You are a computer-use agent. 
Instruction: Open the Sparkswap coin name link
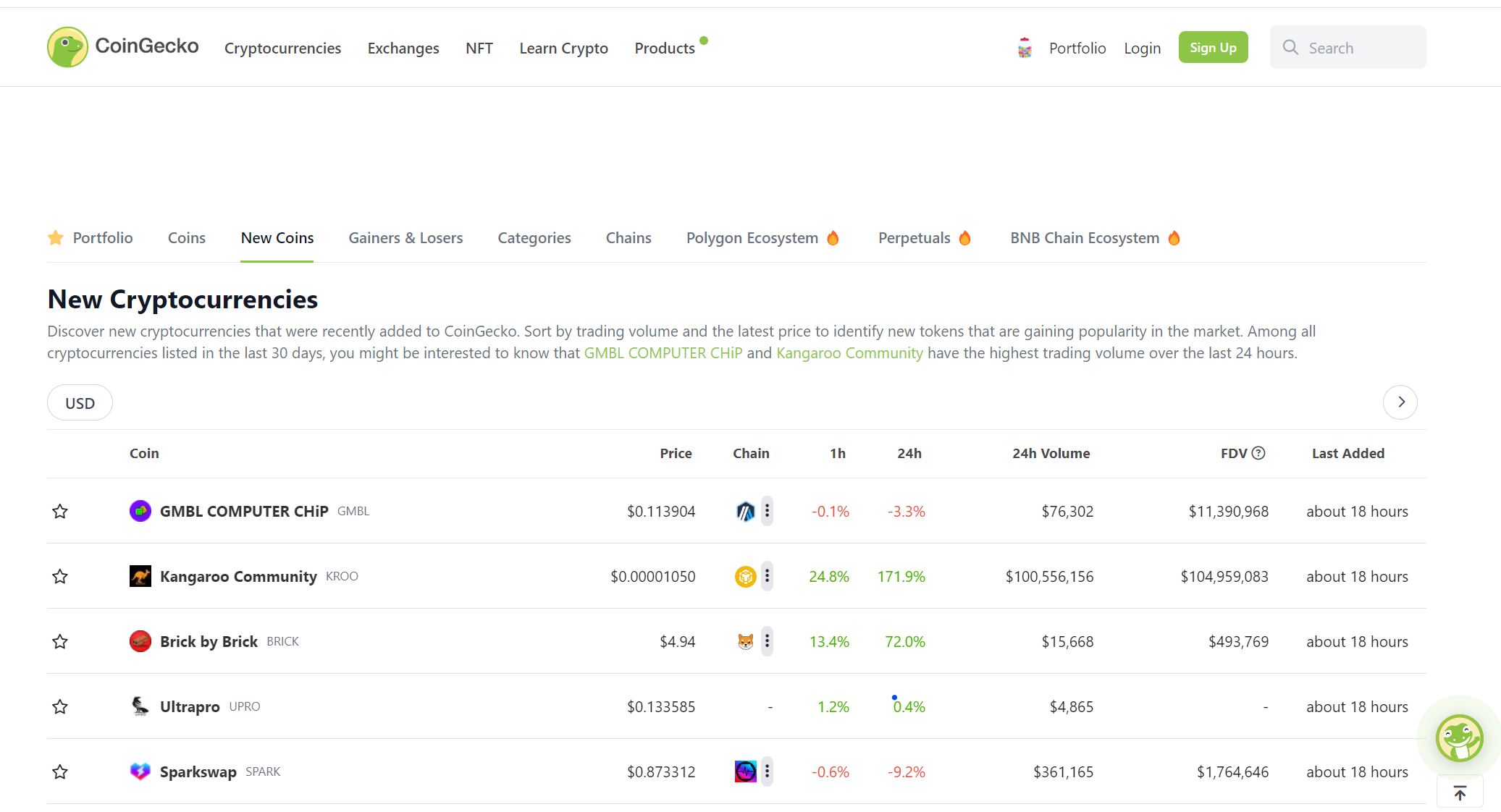pyautogui.click(x=198, y=771)
